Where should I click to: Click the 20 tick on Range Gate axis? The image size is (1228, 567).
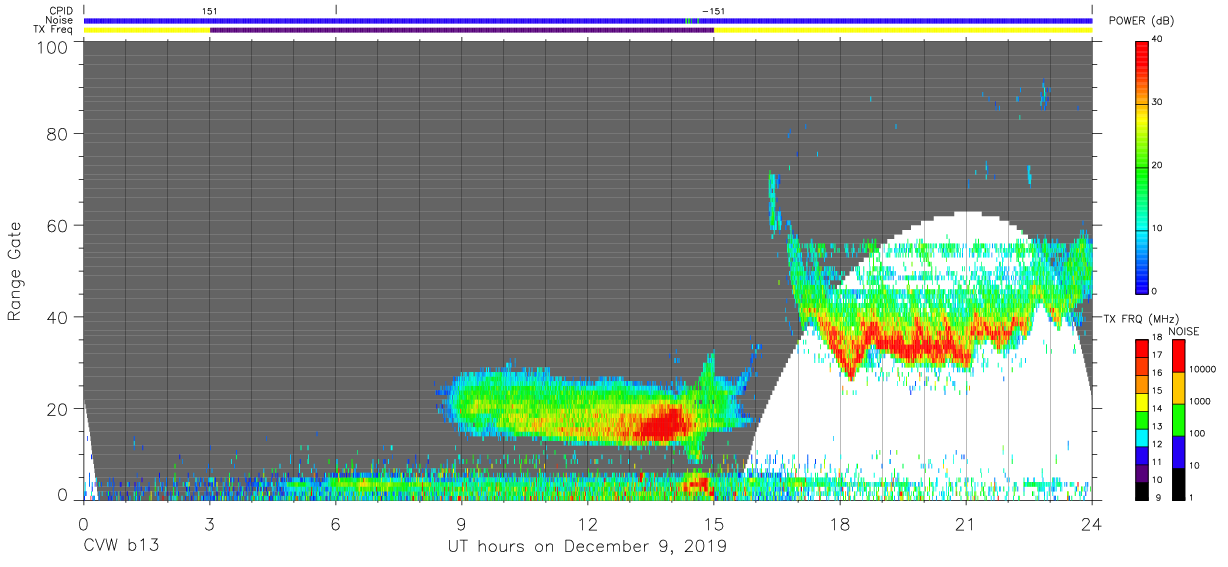pos(57,408)
